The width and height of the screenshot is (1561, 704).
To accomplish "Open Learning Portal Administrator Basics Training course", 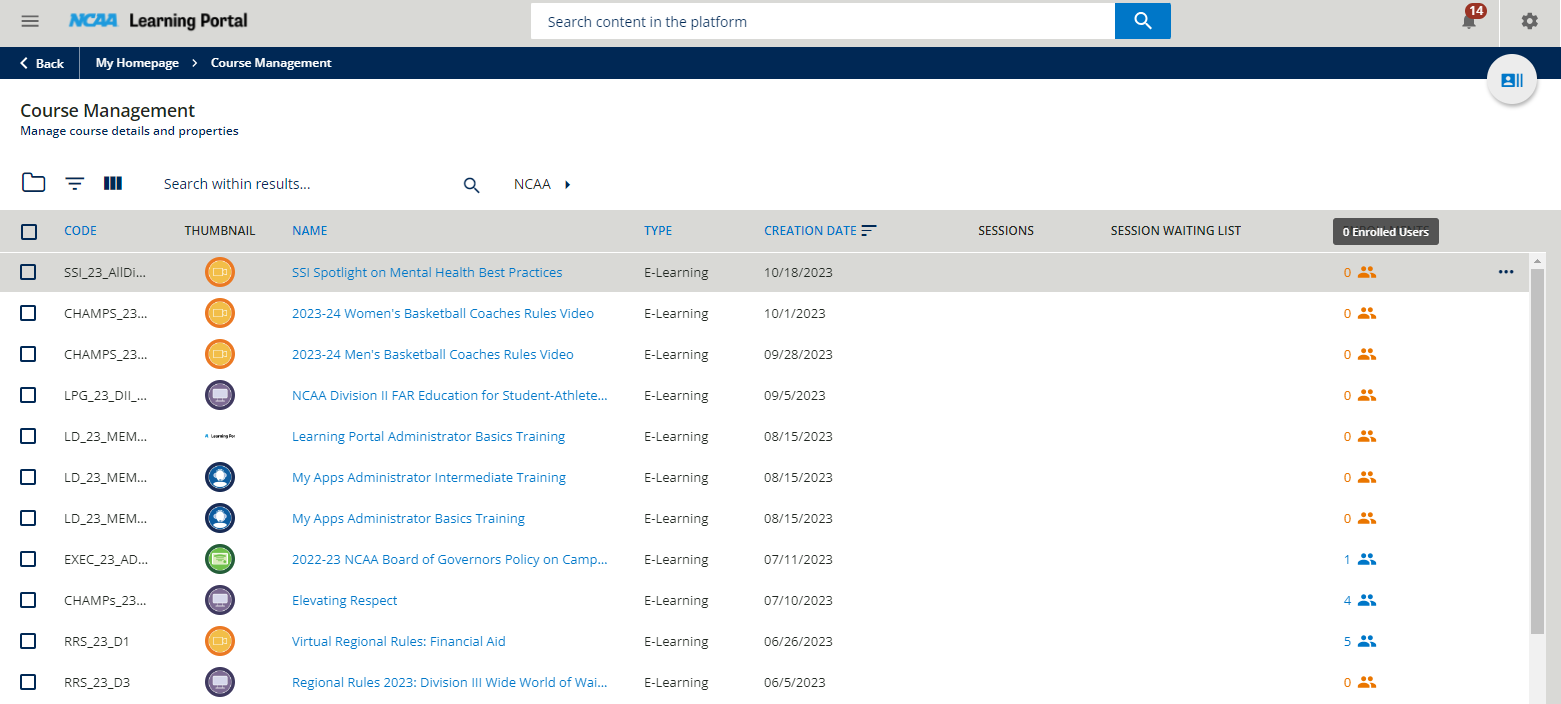I will [428, 436].
